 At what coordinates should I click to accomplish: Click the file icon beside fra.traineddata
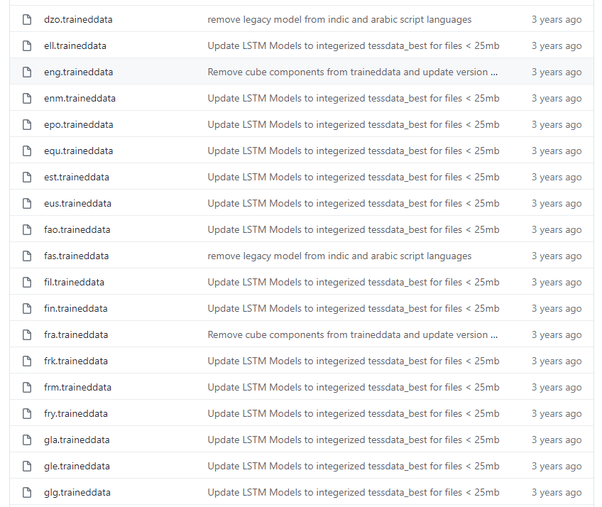click(27, 335)
